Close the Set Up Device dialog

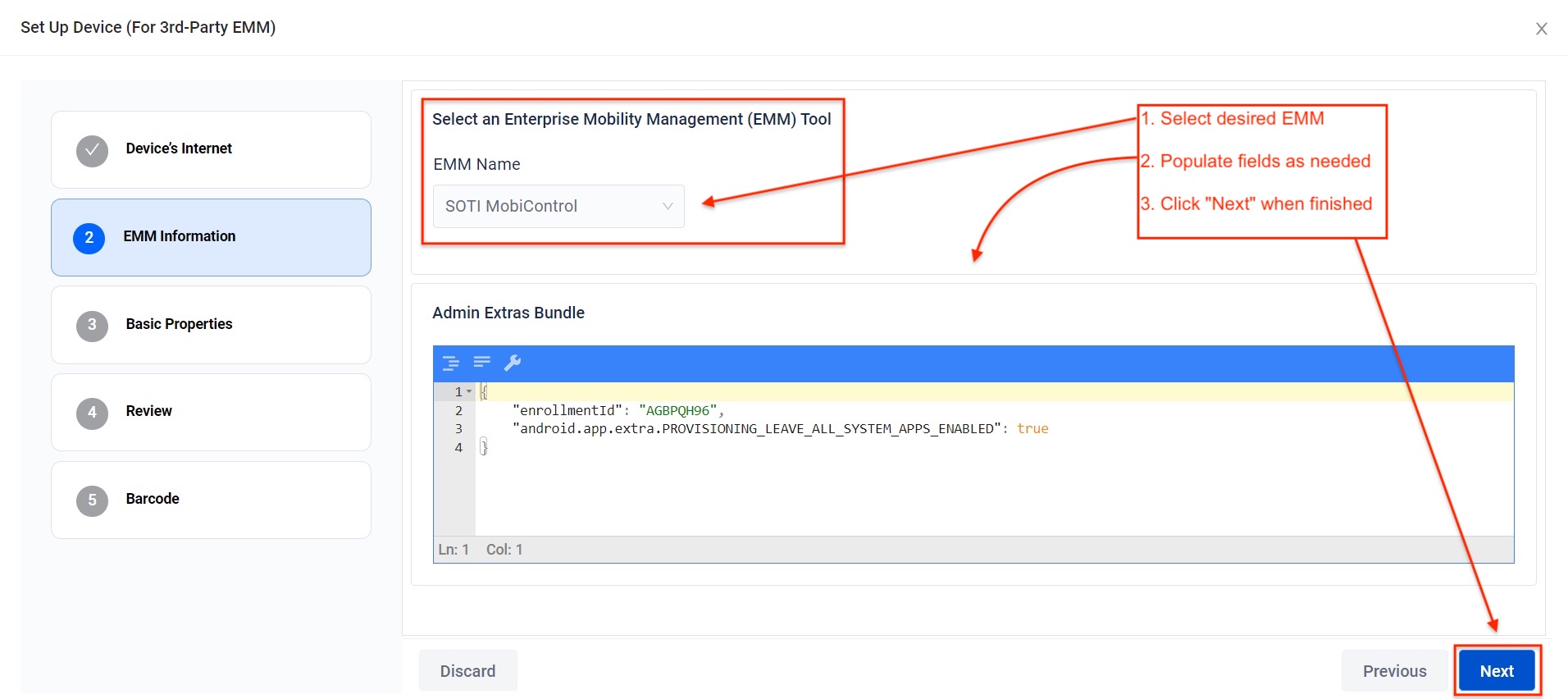[1541, 29]
